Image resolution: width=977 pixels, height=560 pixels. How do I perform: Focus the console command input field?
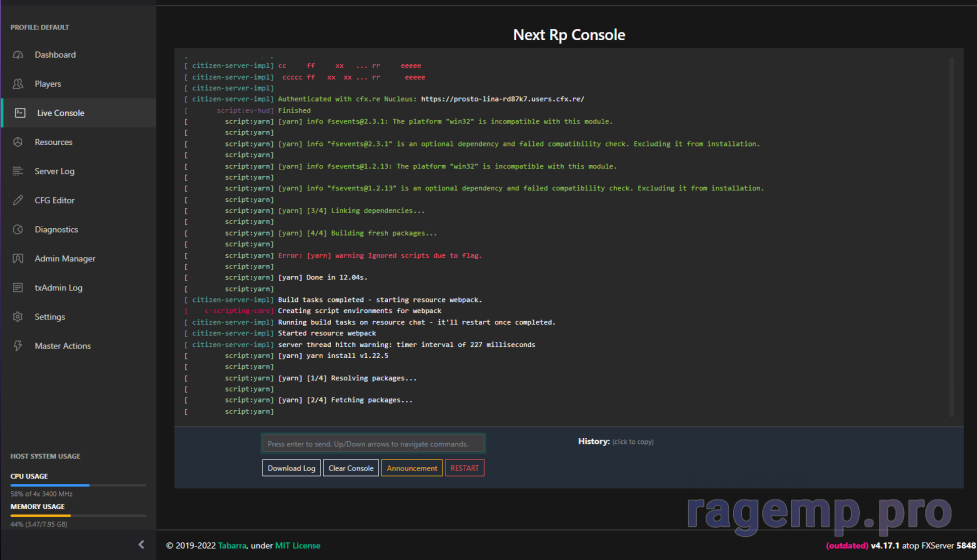[x=373, y=444]
